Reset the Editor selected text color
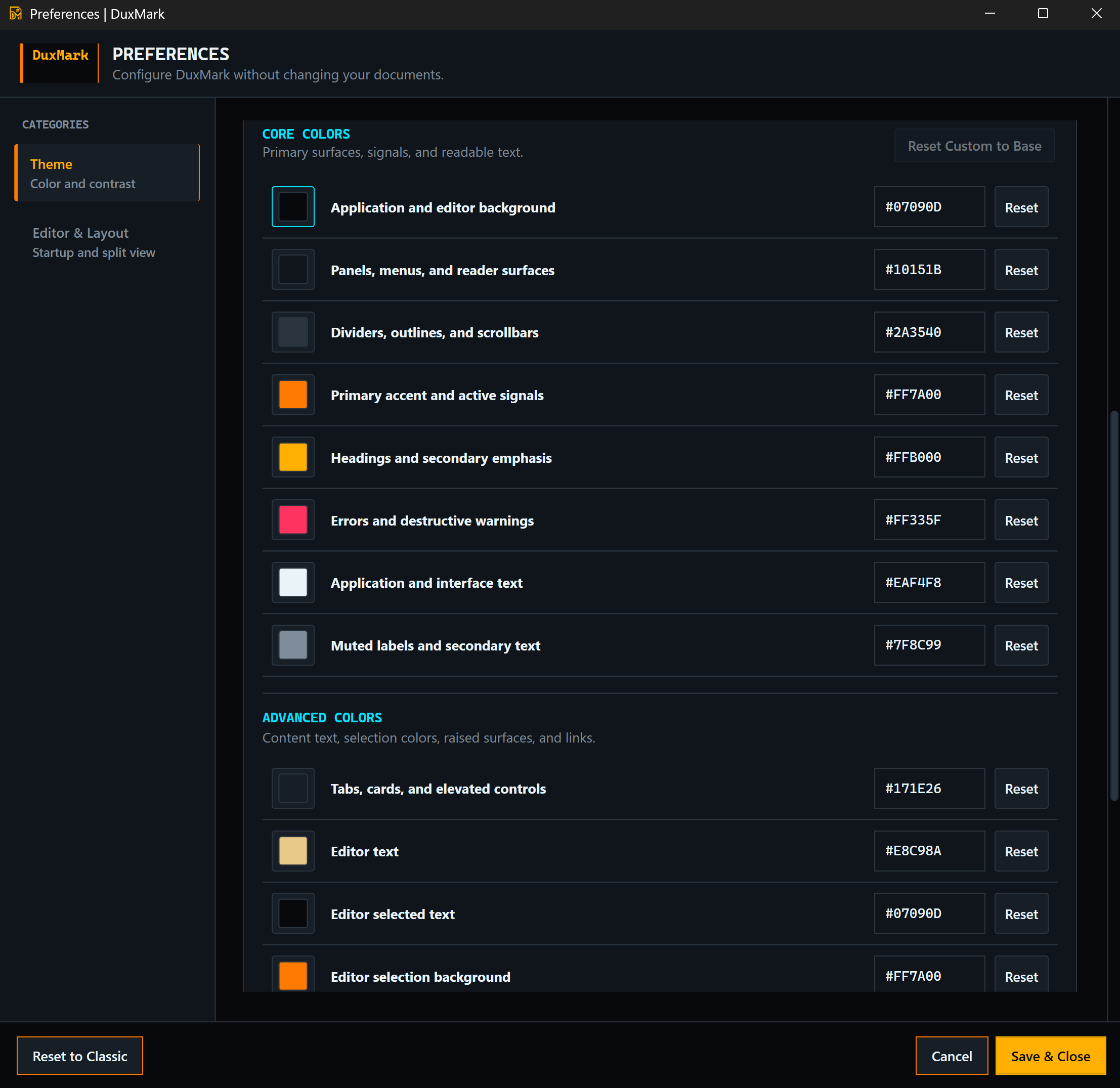This screenshot has height=1088, width=1120. (x=1021, y=913)
